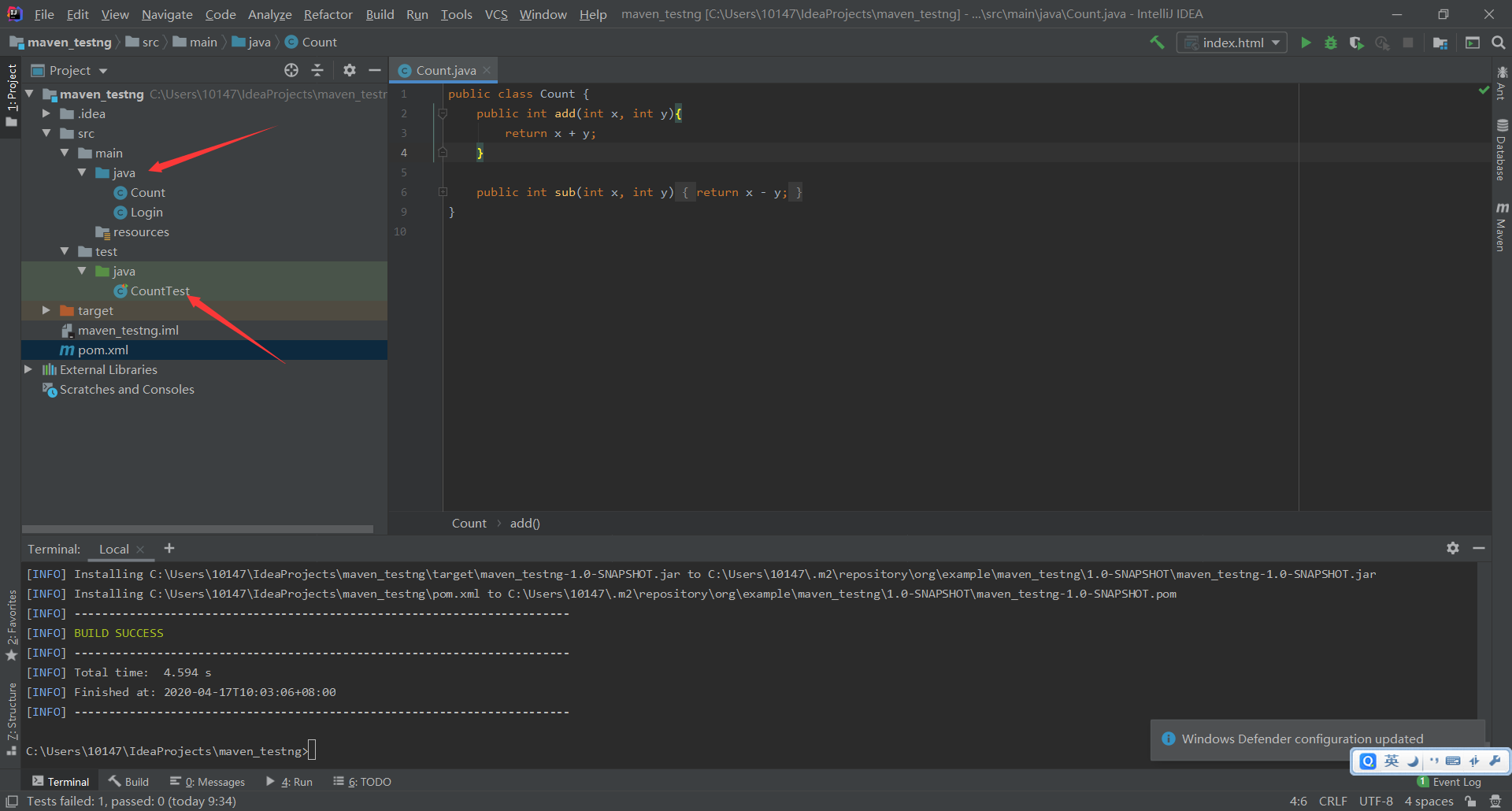
Task: Click the Project panel horizontal scrollbar
Action: (x=197, y=529)
